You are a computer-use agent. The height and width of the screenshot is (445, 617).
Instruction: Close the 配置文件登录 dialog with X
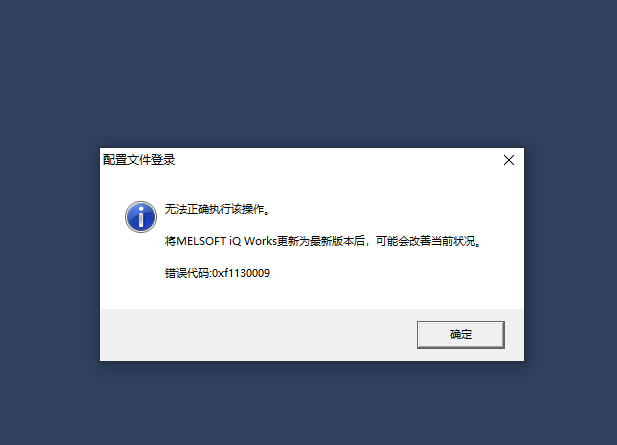click(x=509, y=160)
